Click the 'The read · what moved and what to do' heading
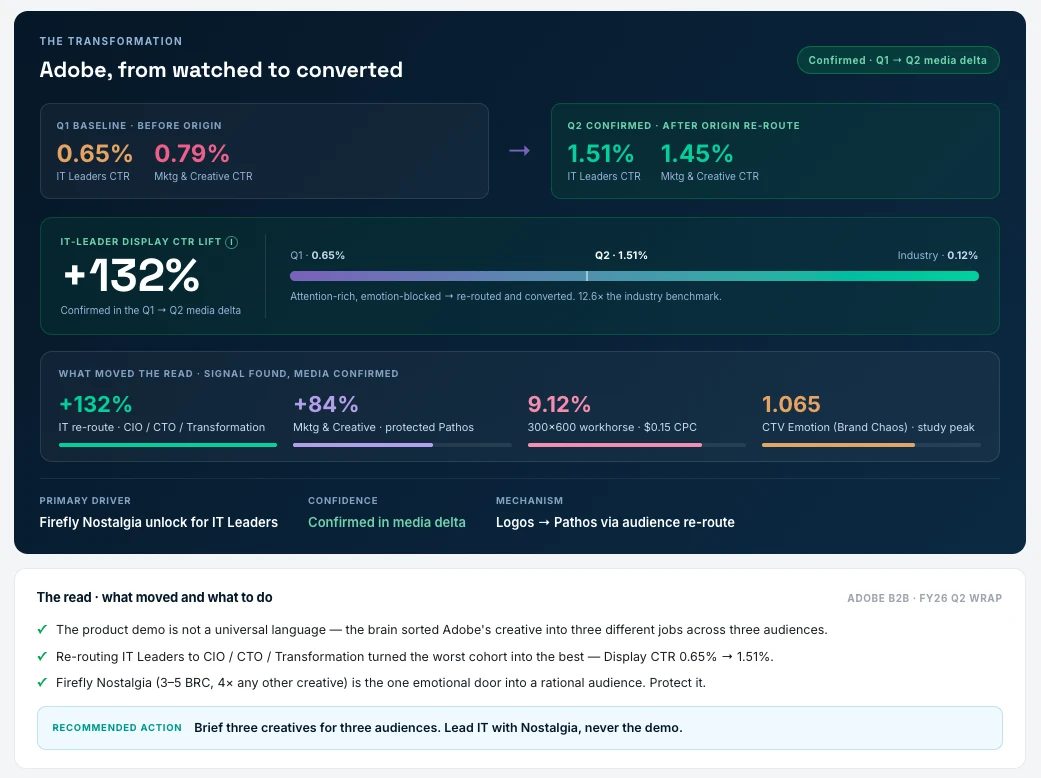1041x778 pixels. (x=155, y=597)
